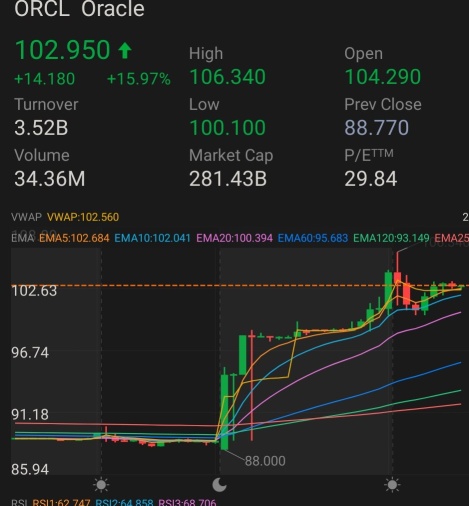Tap the RSI1:62.747 legend entry
This screenshot has height=506, width=469.
(x=61, y=503)
